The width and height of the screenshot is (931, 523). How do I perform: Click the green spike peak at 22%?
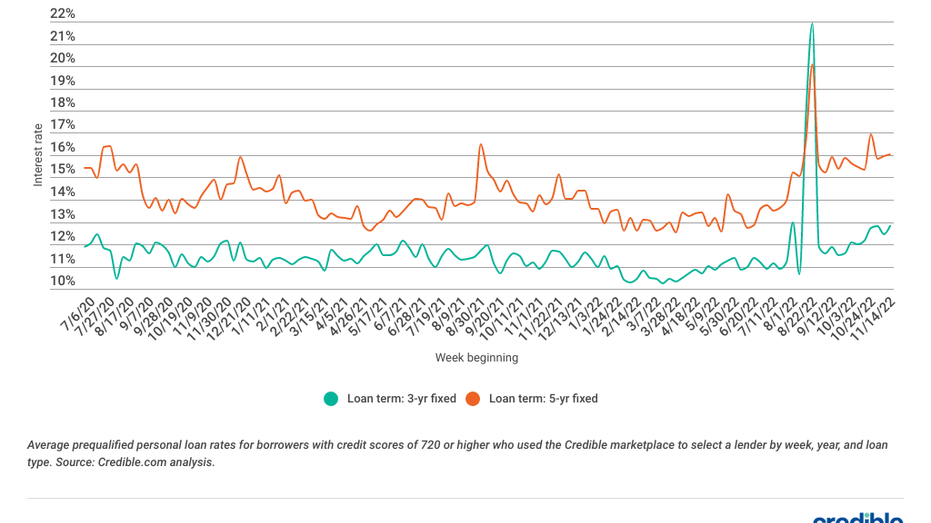click(812, 24)
